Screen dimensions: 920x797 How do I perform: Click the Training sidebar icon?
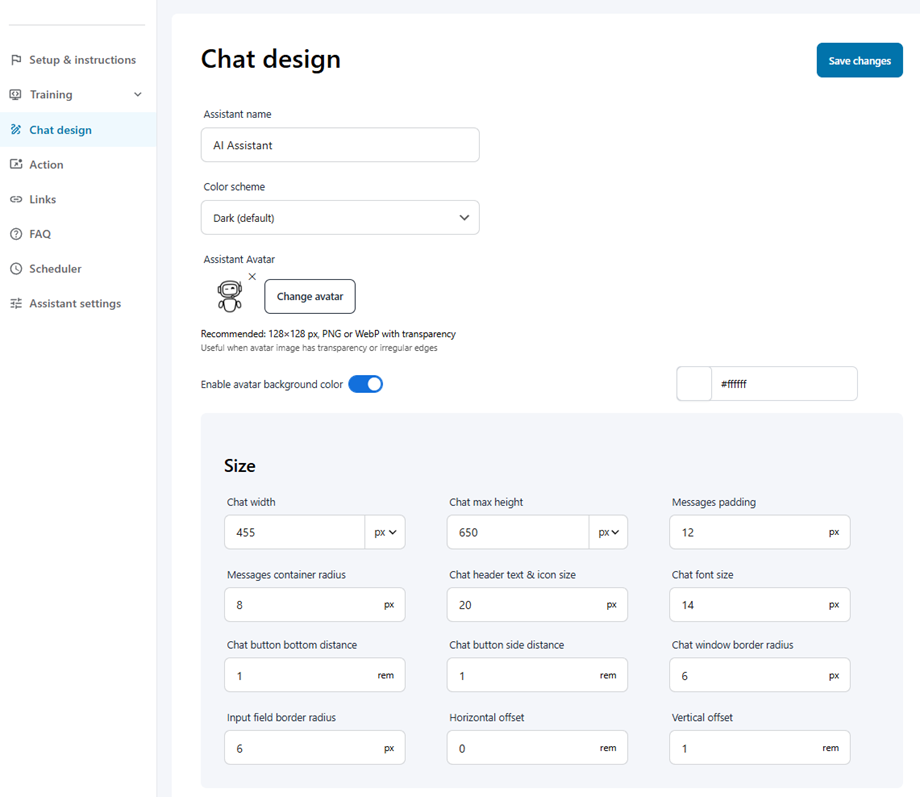(x=14, y=94)
